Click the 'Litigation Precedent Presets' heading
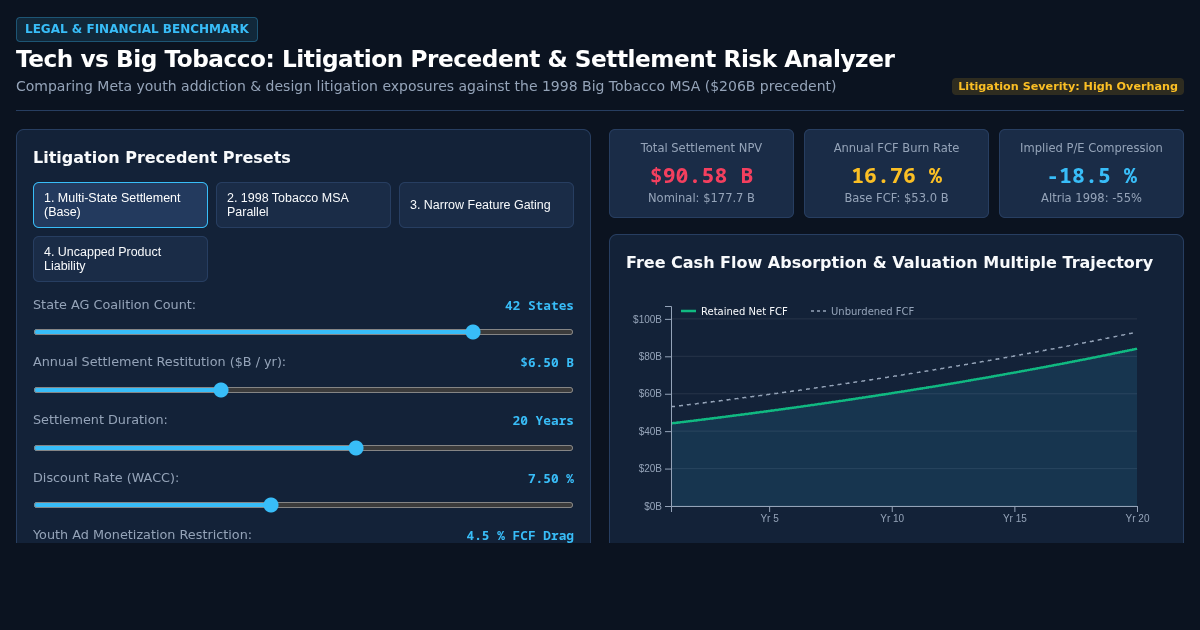The width and height of the screenshot is (1200, 630). click(162, 158)
